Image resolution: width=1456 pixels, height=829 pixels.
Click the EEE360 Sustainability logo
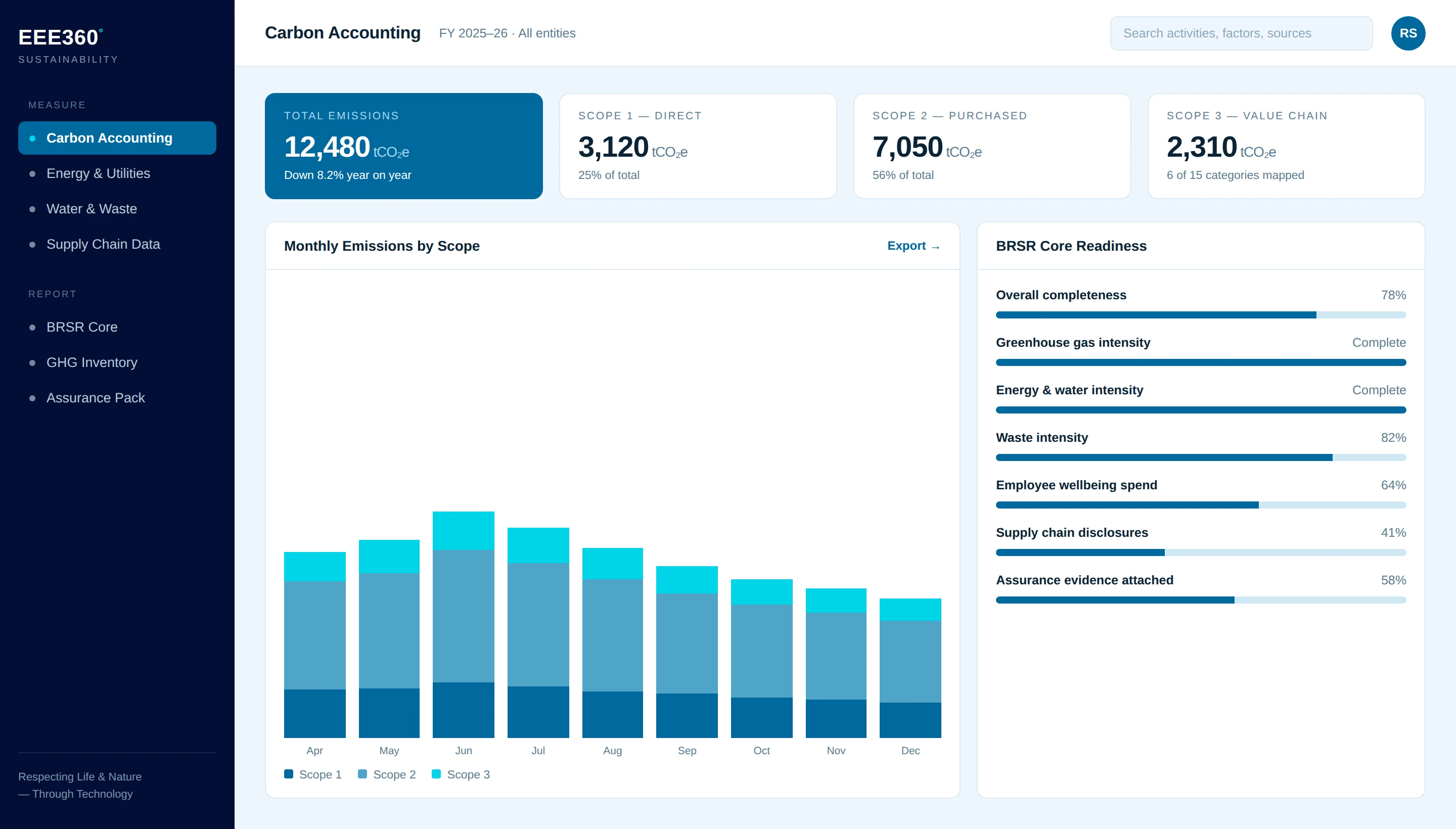coord(68,45)
